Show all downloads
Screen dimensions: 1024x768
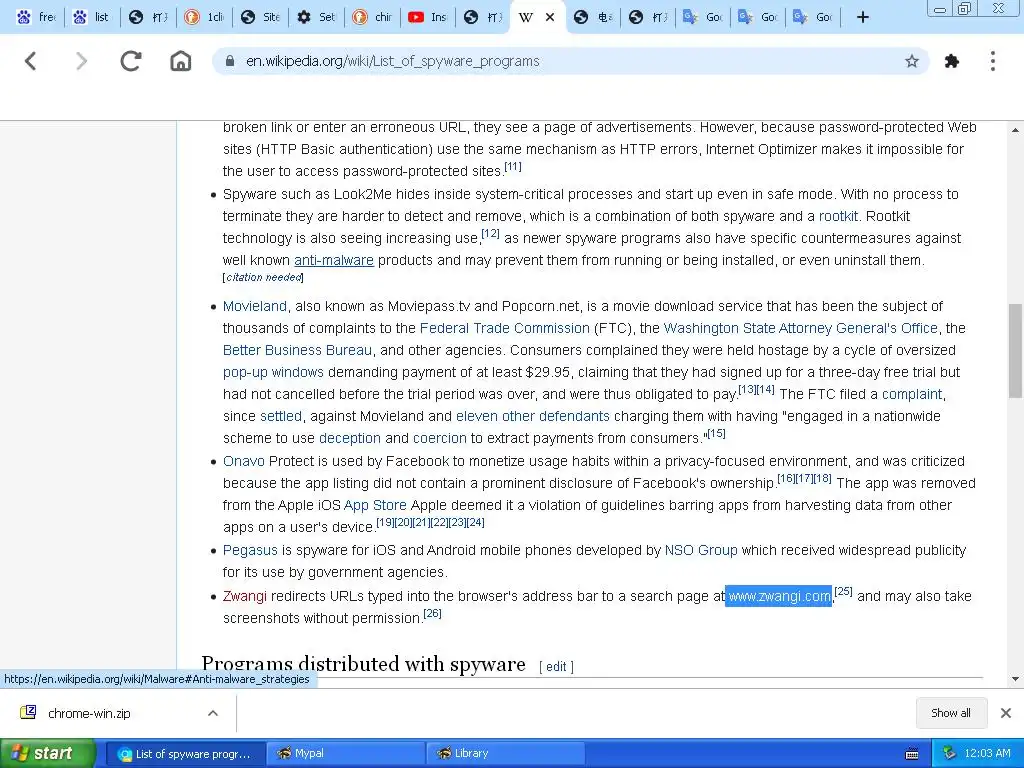(950, 712)
